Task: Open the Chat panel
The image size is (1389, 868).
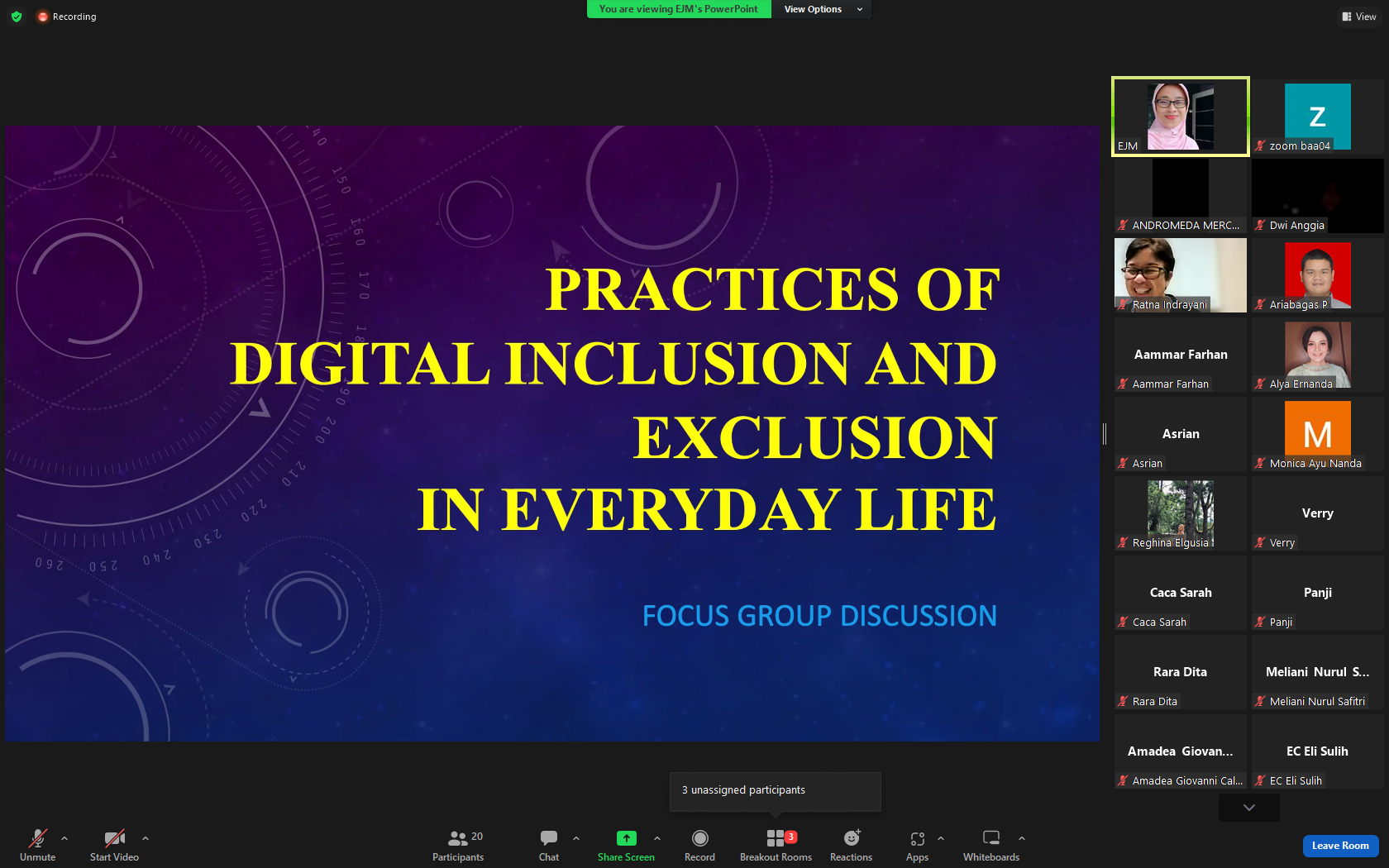Action: pyautogui.click(x=549, y=846)
